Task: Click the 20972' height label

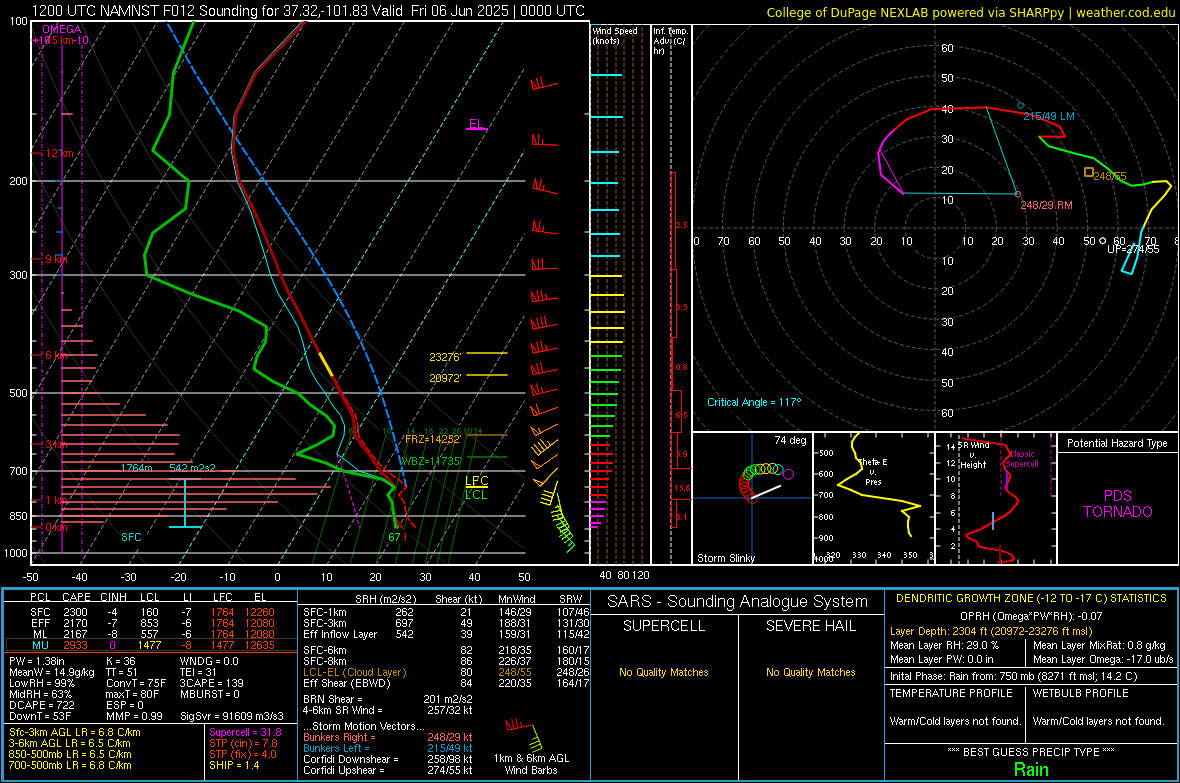Action: (445, 378)
